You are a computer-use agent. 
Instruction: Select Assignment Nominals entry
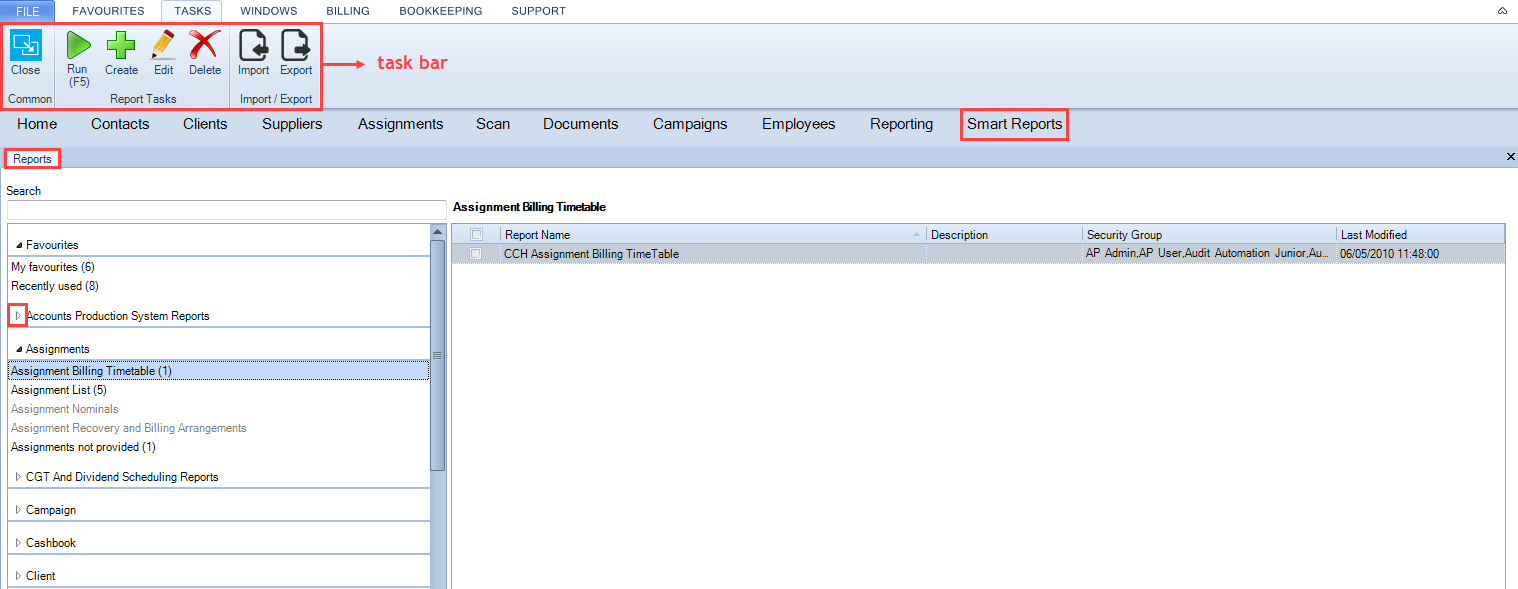tap(64, 409)
